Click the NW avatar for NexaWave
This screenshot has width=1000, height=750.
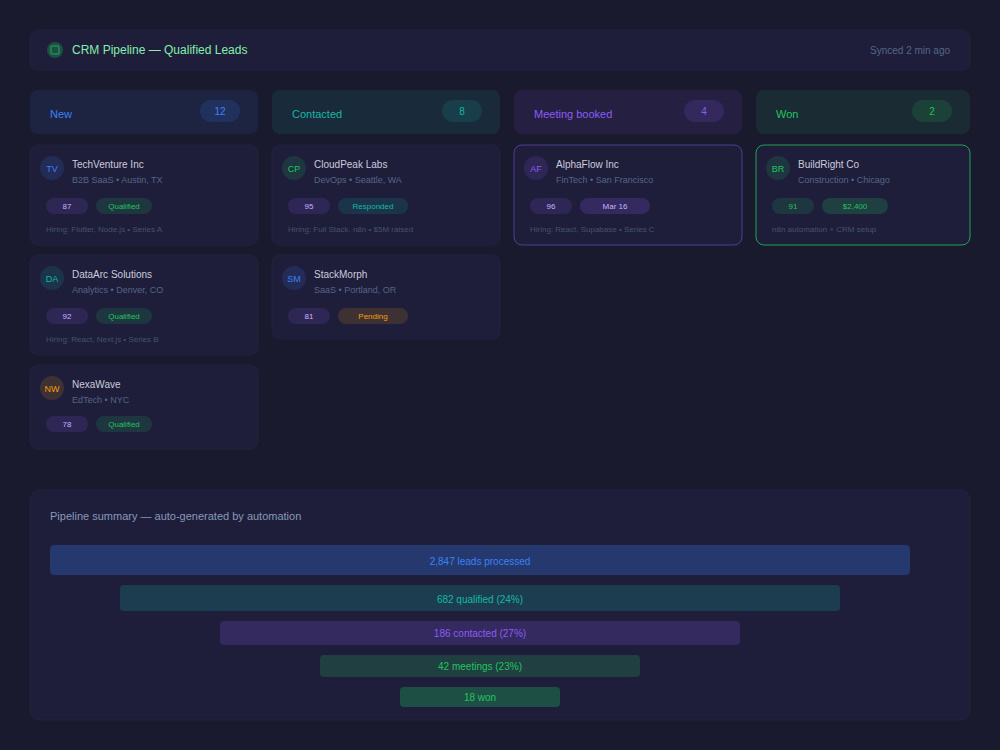click(x=52, y=388)
